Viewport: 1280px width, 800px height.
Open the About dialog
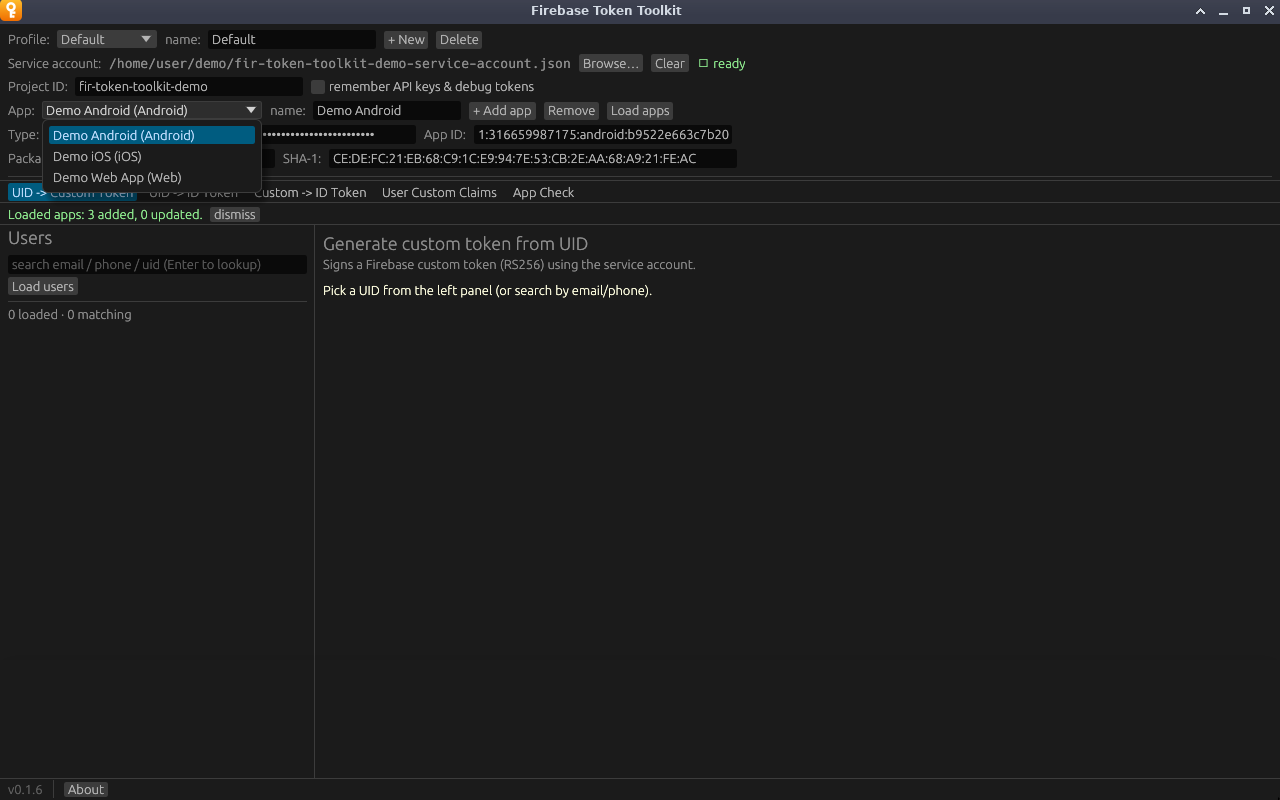86,790
